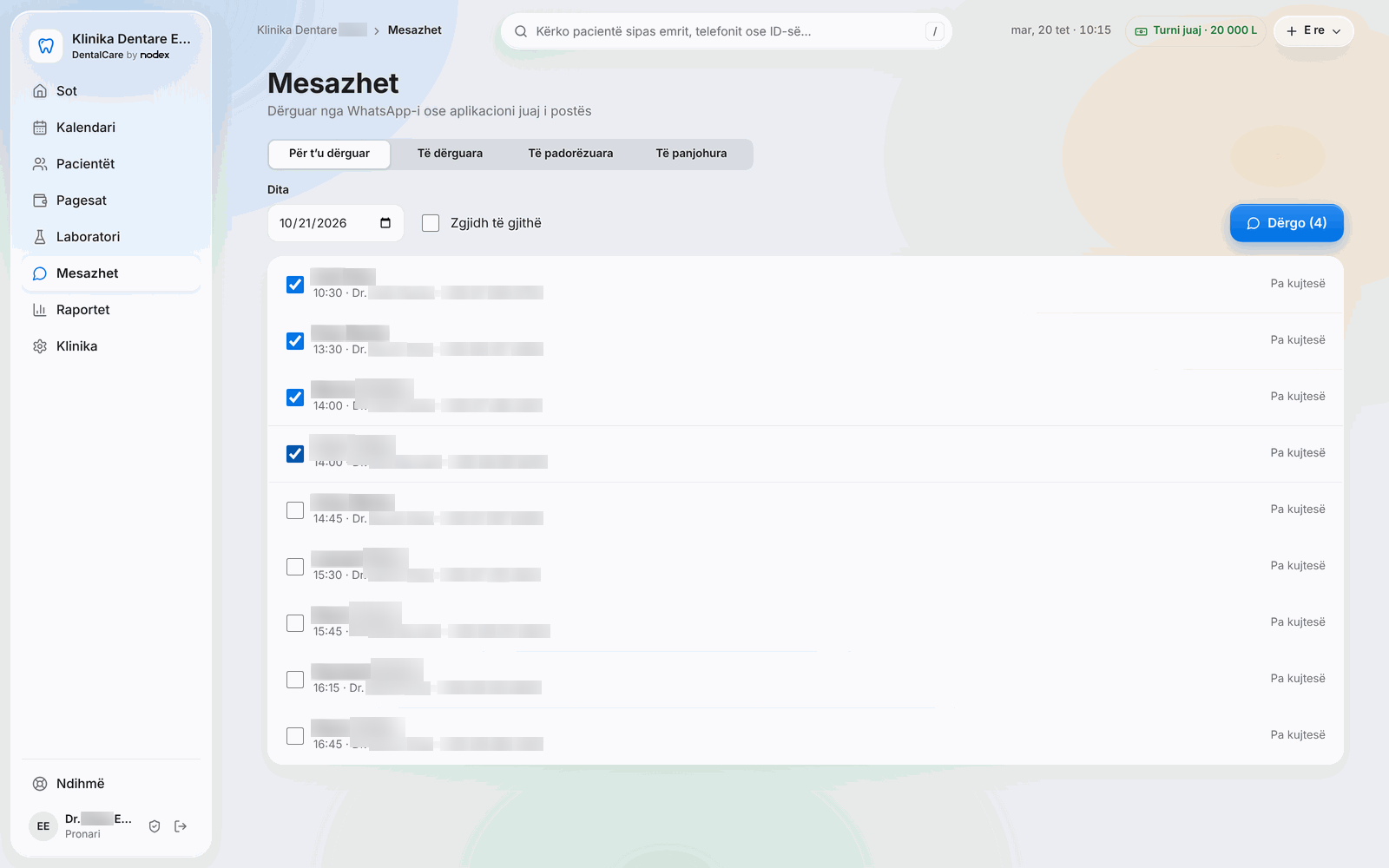The image size is (1389, 868).
Task: Uncheck the 13:30 appointment checkbox
Action: (295, 341)
